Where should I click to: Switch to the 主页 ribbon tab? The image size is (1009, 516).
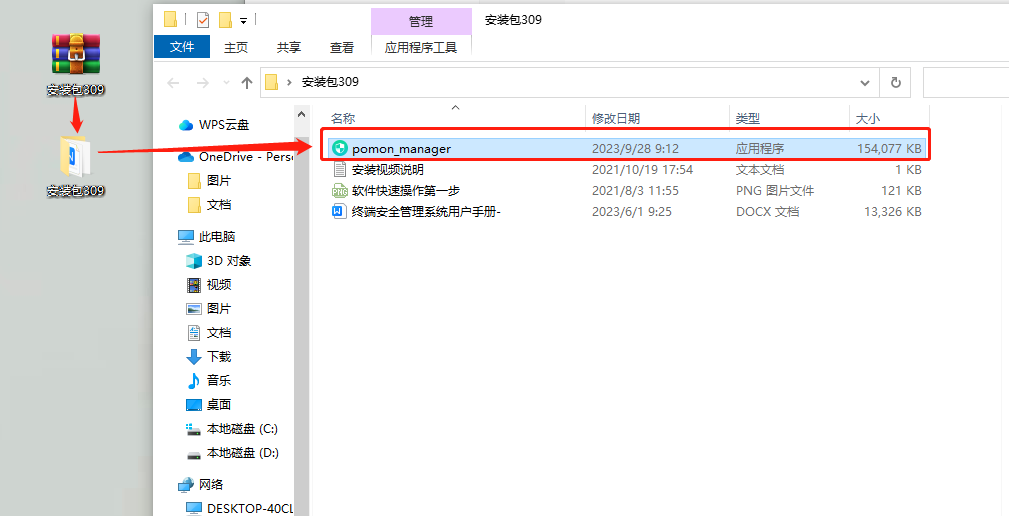pos(236,47)
